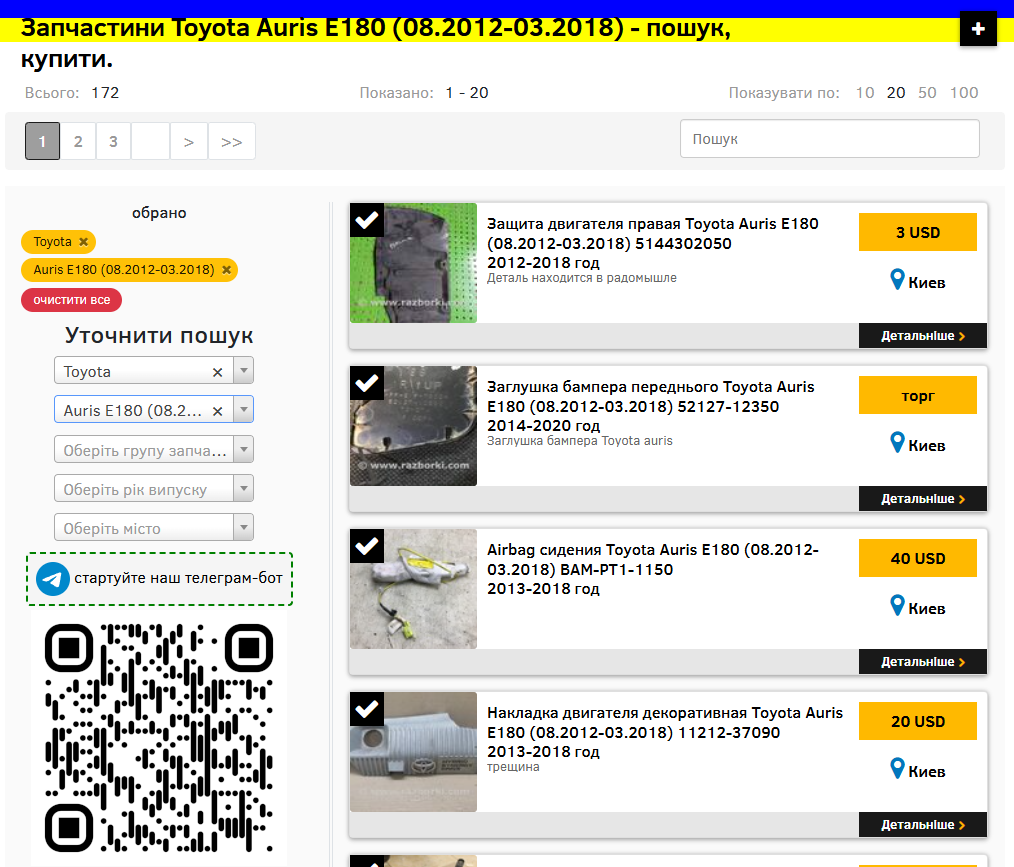Open the Telegram bot icon link
Image resolution: width=1014 pixels, height=867 pixels.
(53, 578)
